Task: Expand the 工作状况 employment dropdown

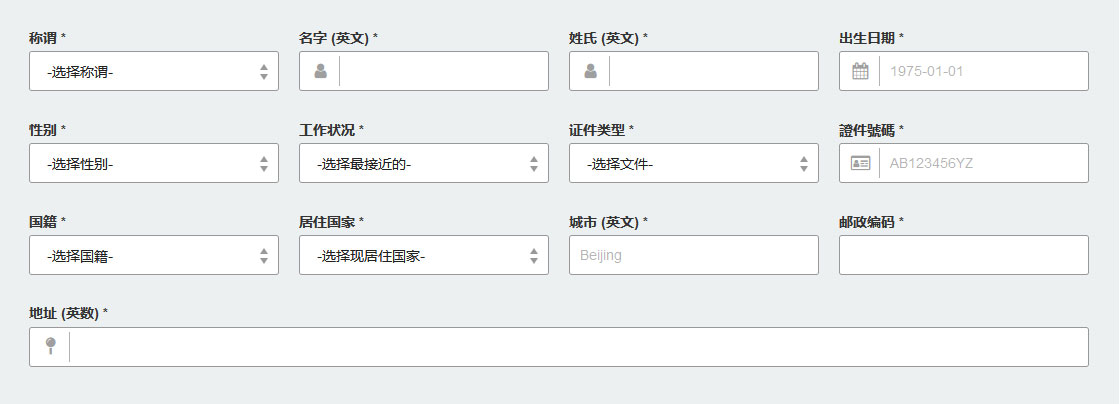Action: point(424,163)
